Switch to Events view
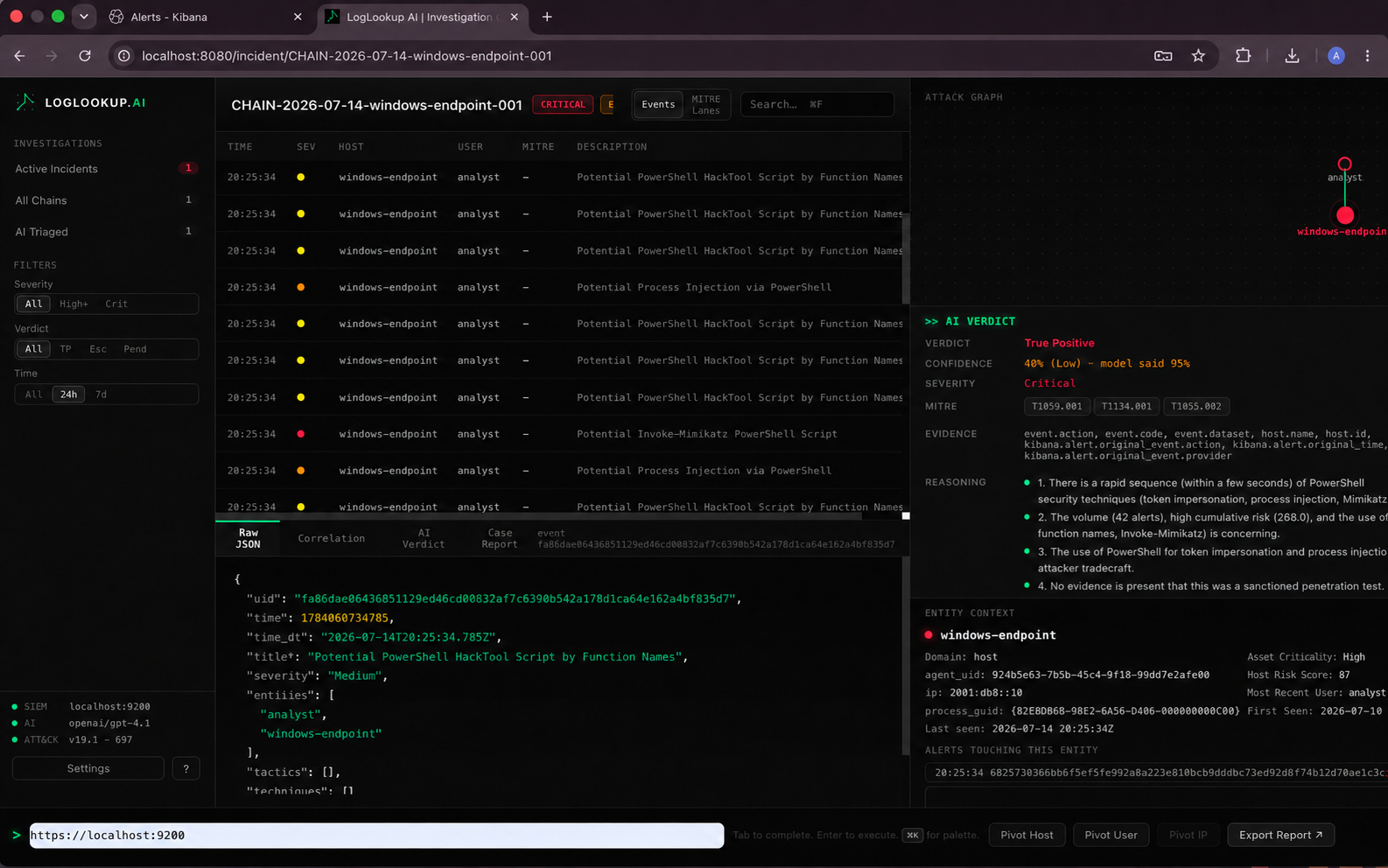Image resolution: width=1388 pixels, height=868 pixels. click(658, 104)
